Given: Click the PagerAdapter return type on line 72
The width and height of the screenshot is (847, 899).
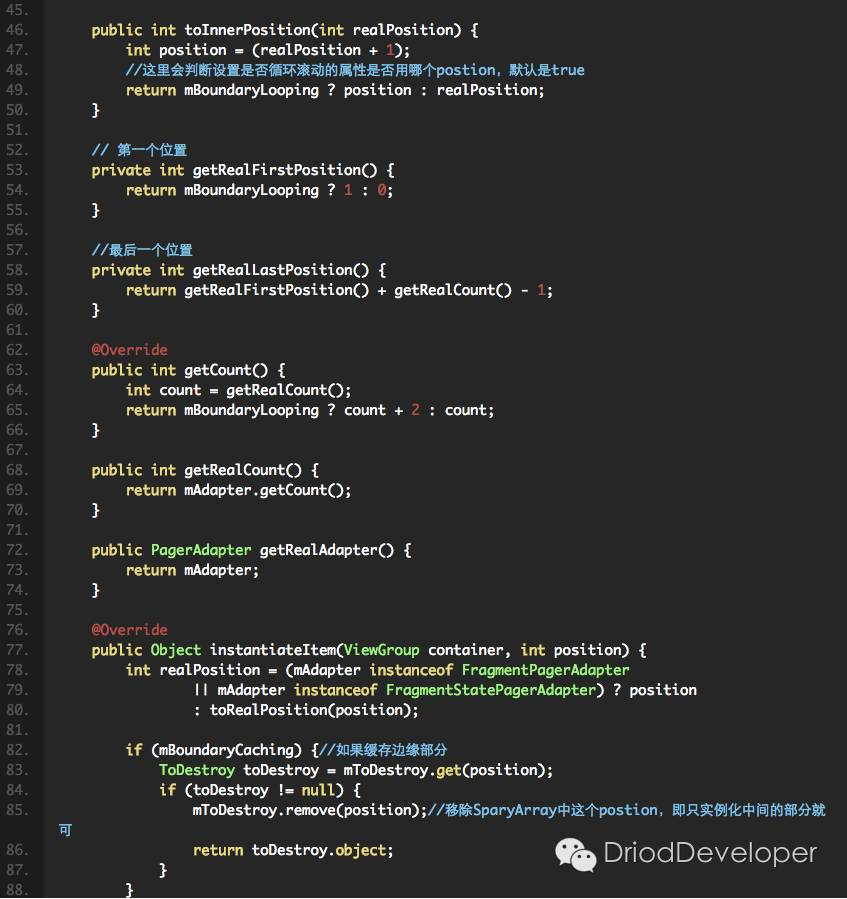Looking at the screenshot, I should pyautogui.click(x=201, y=550).
